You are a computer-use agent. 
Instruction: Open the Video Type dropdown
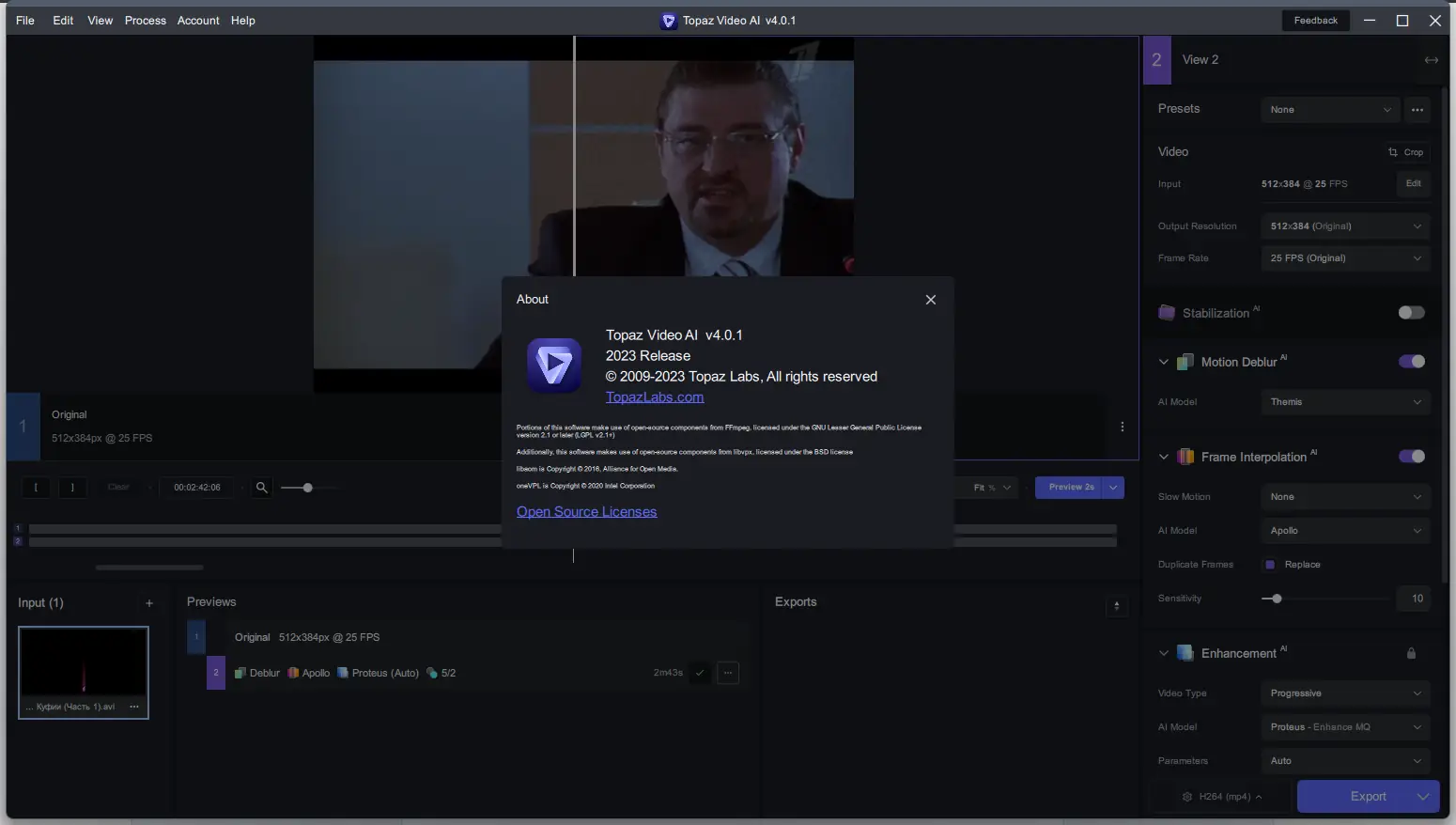pos(1345,693)
